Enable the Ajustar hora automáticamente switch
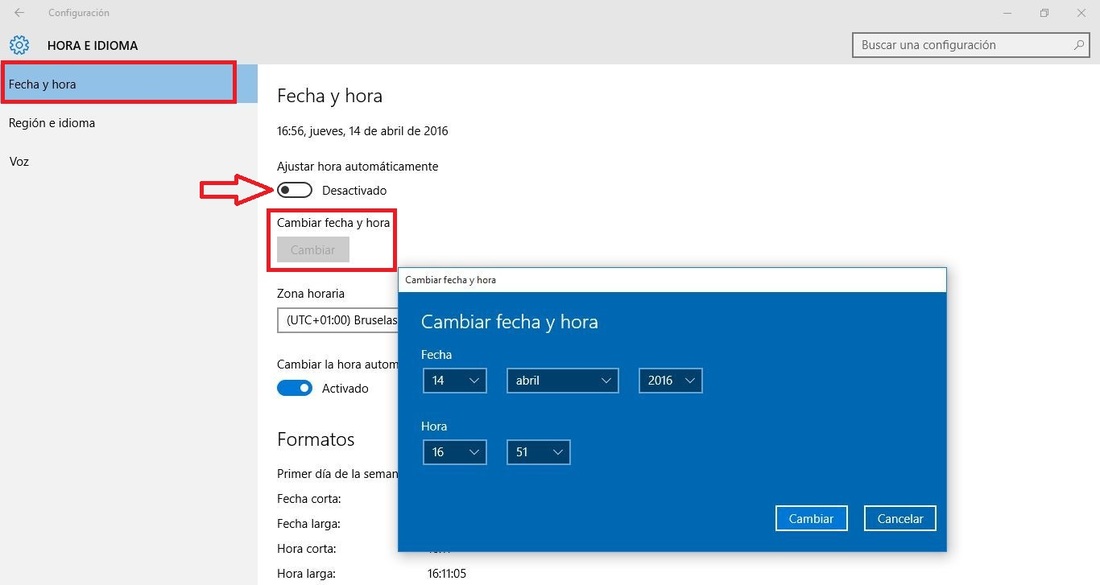The image size is (1100, 585). tap(295, 190)
